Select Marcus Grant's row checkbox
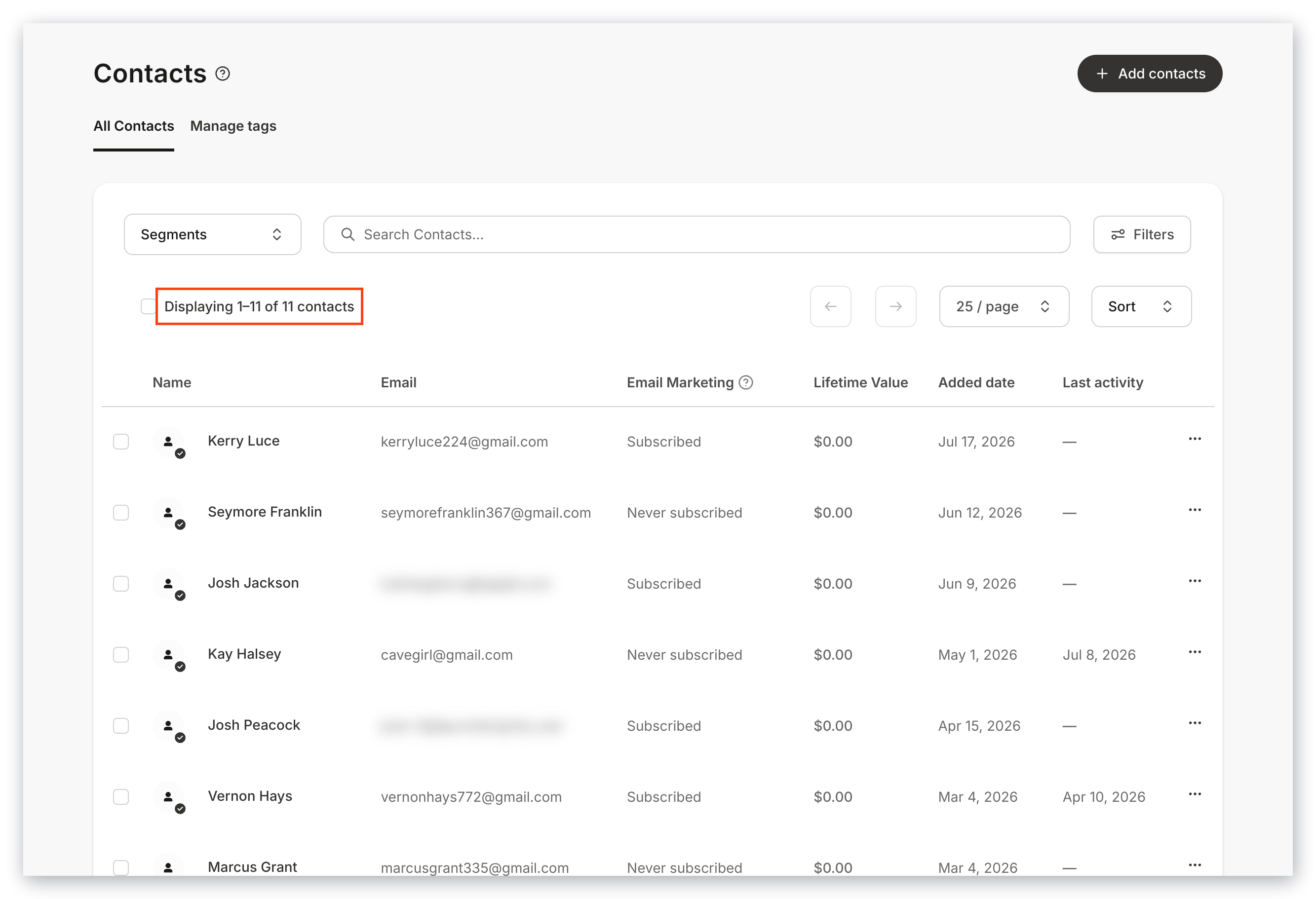Image resolution: width=1316 pixels, height=899 pixels. tap(120, 868)
